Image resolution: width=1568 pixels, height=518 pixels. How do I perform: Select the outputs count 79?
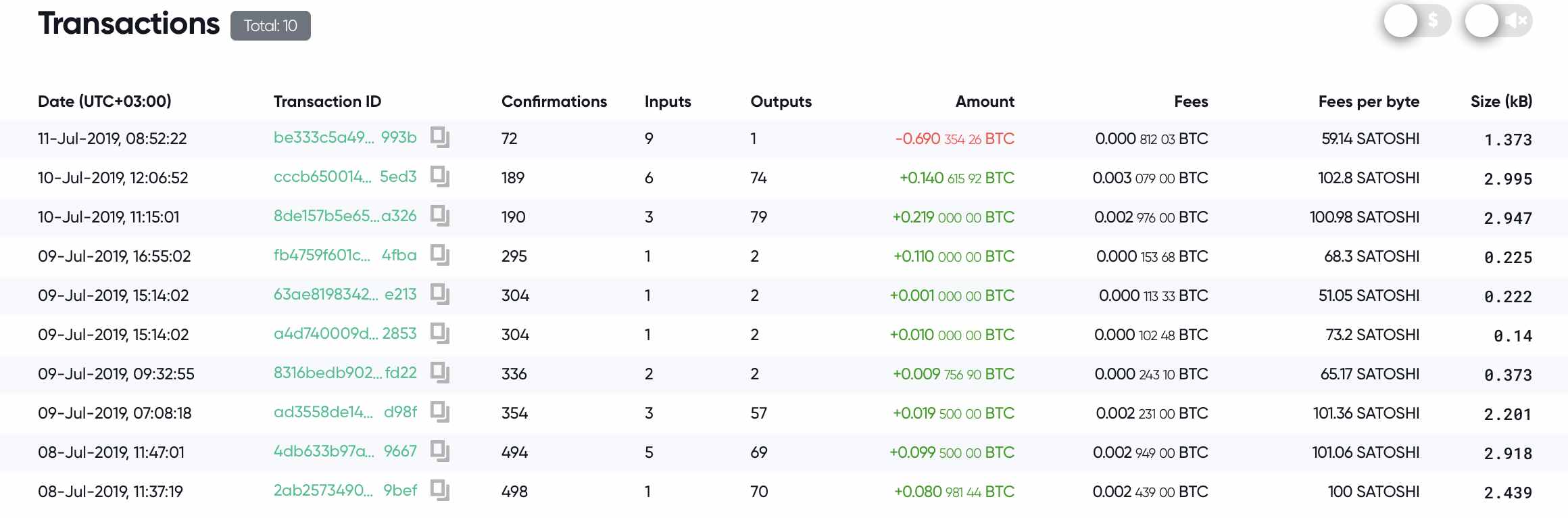tap(759, 217)
